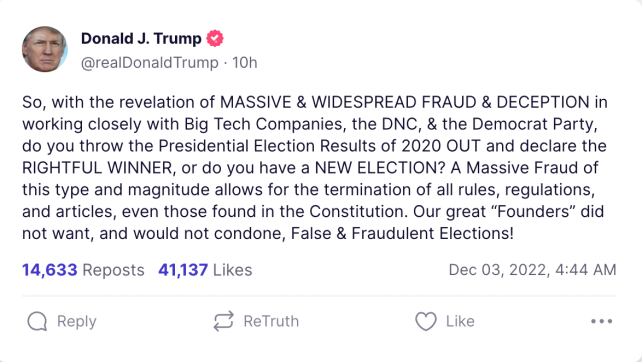Click the ReTruth arrows icon
The height and width of the screenshot is (362, 642).
(224, 321)
